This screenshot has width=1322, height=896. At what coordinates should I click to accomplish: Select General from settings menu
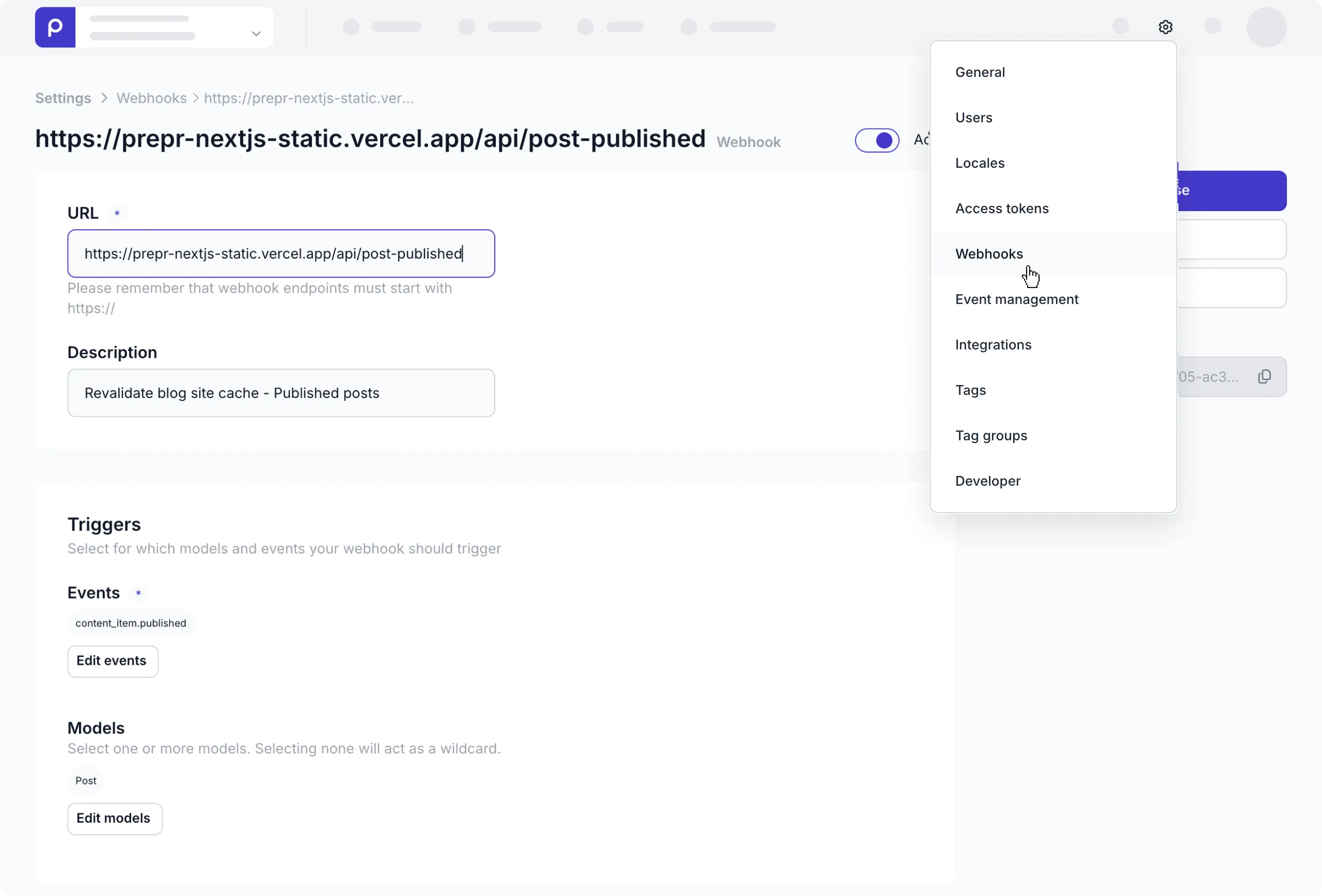click(x=1053, y=72)
